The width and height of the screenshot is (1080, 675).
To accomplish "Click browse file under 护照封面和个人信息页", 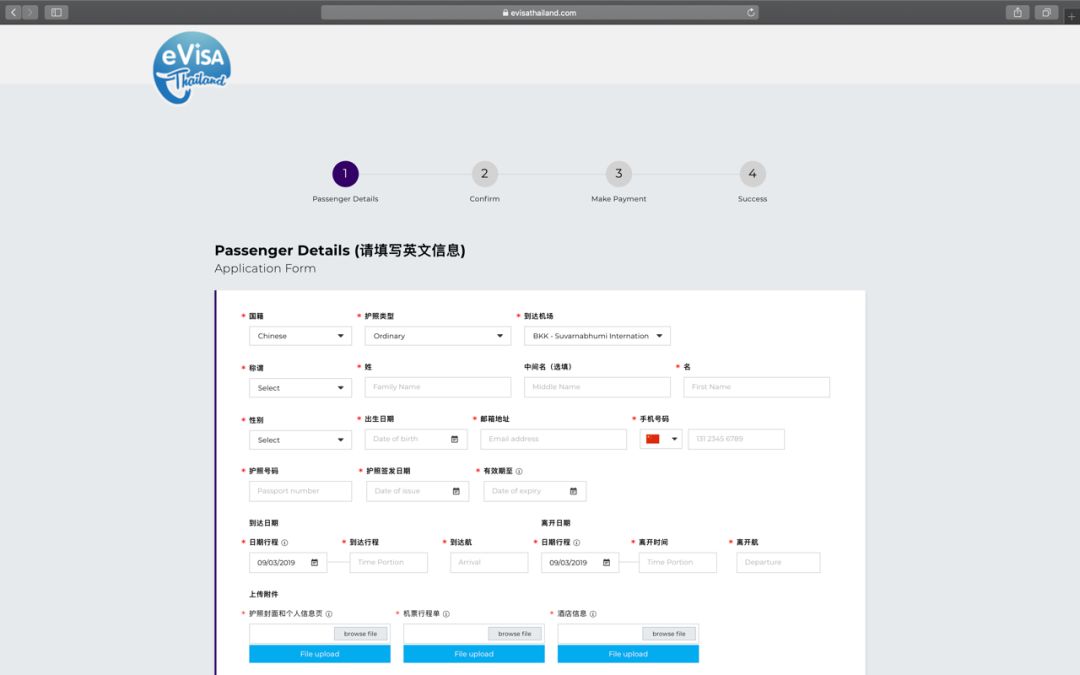I will [x=360, y=633].
